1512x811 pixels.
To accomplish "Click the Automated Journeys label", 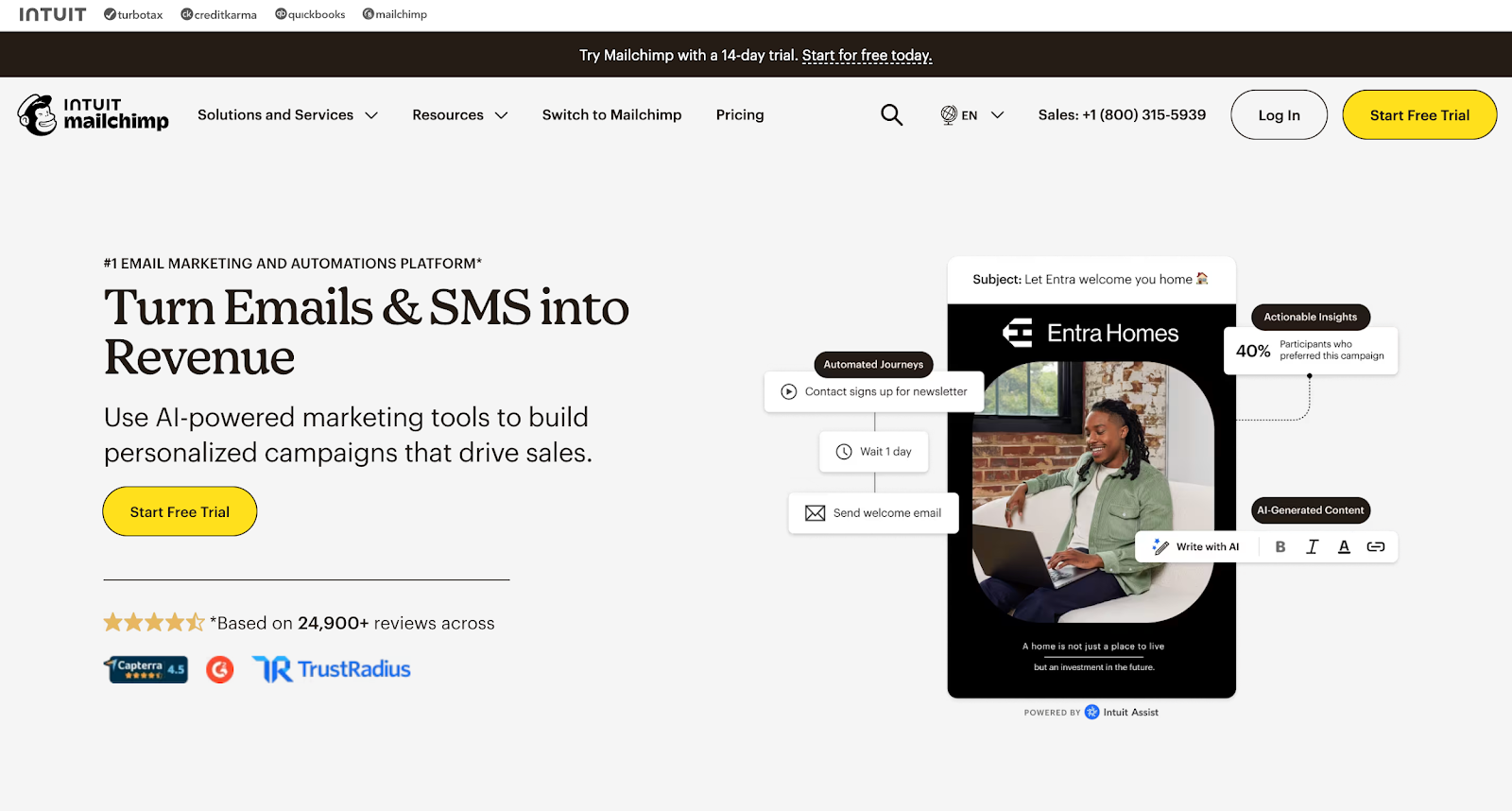I will (873, 364).
